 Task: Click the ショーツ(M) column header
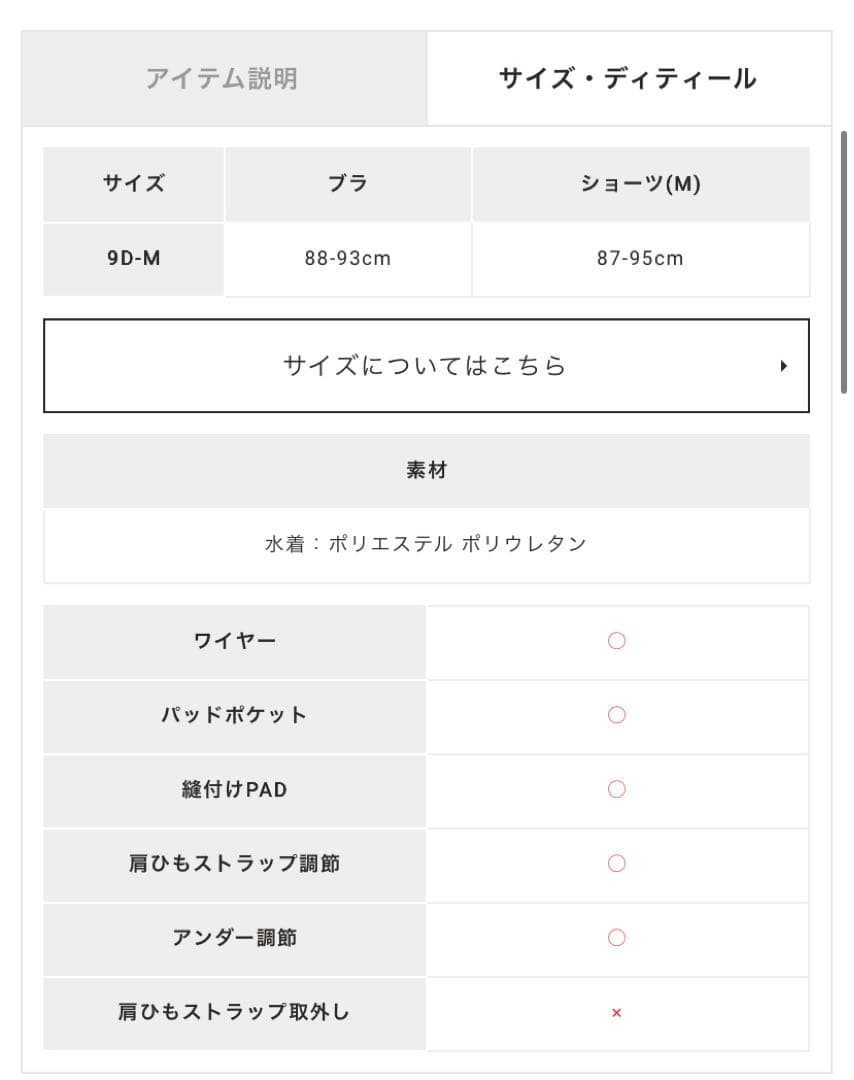pos(640,184)
